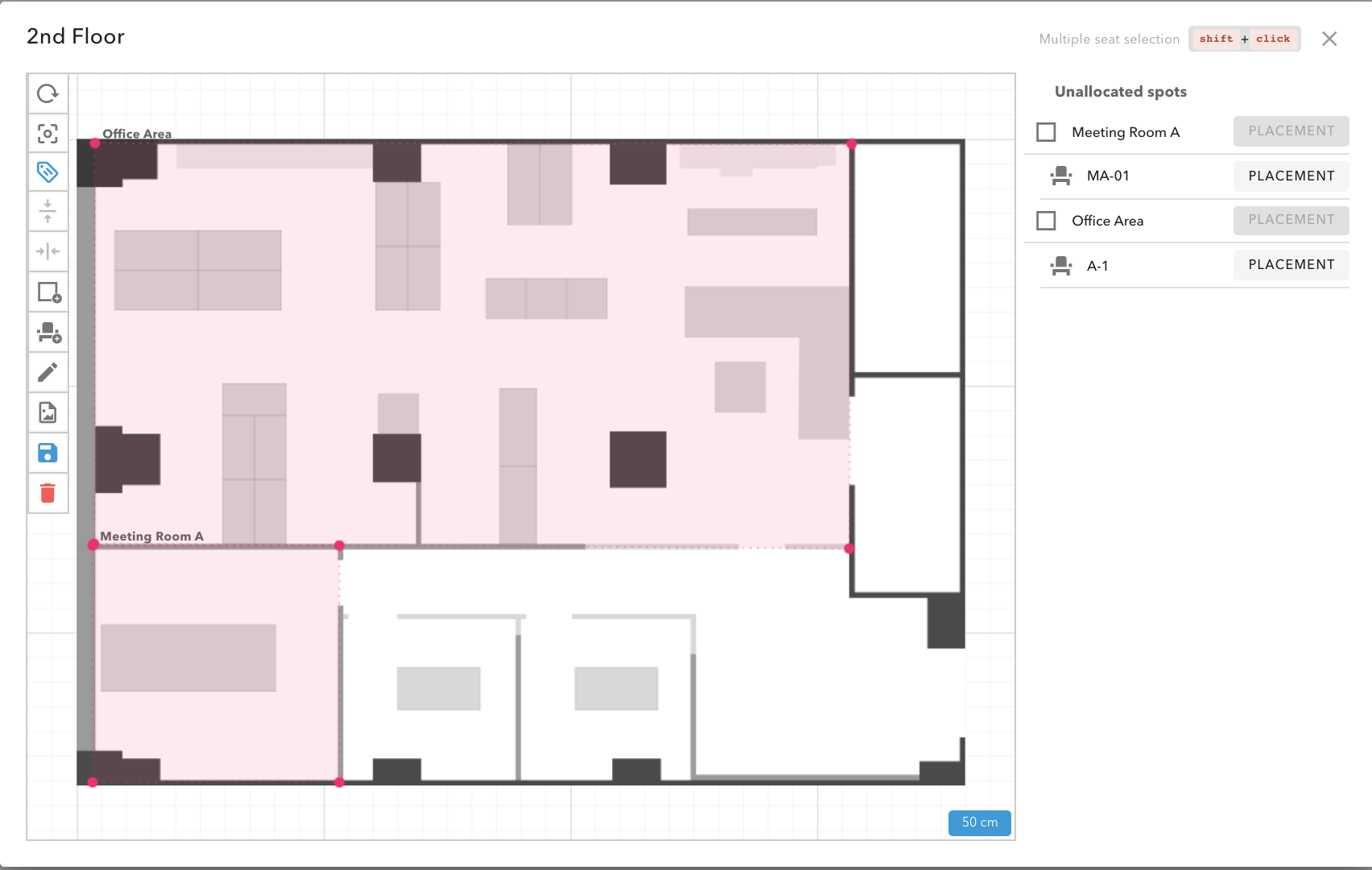Click the center focus tool
This screenshot has height=870, width=1372.
point(48,135)
